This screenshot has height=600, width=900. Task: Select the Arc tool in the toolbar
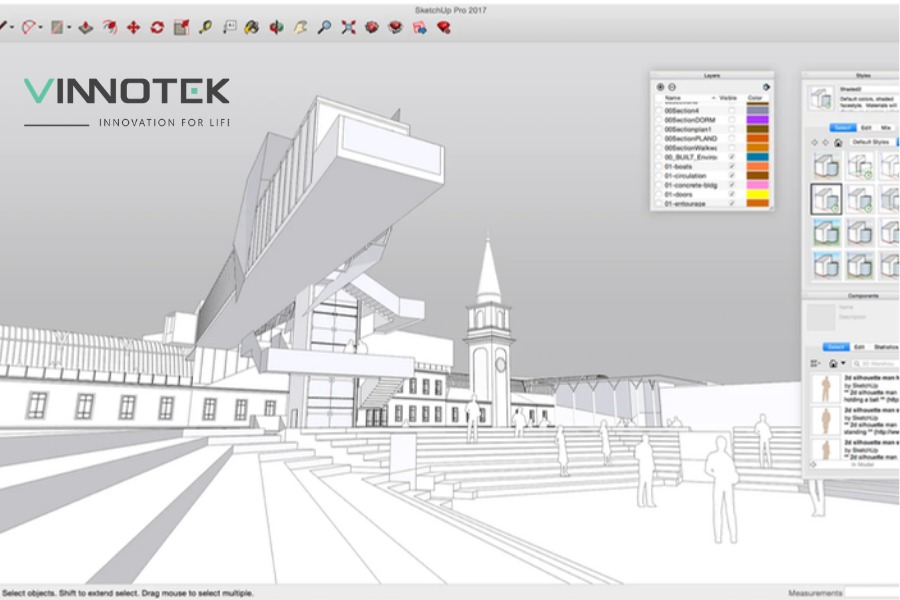[28, 27]
